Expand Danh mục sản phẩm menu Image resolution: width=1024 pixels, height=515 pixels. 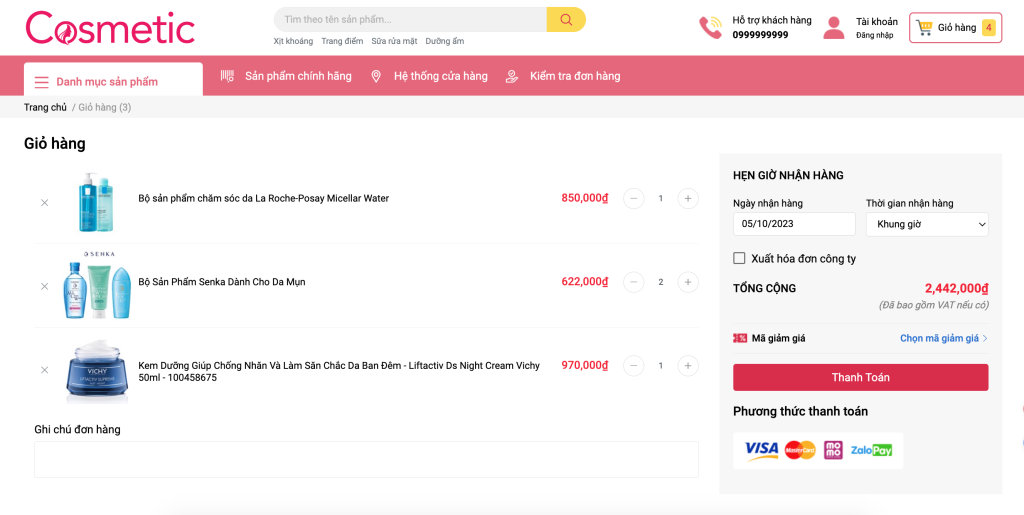click(113, 81)
